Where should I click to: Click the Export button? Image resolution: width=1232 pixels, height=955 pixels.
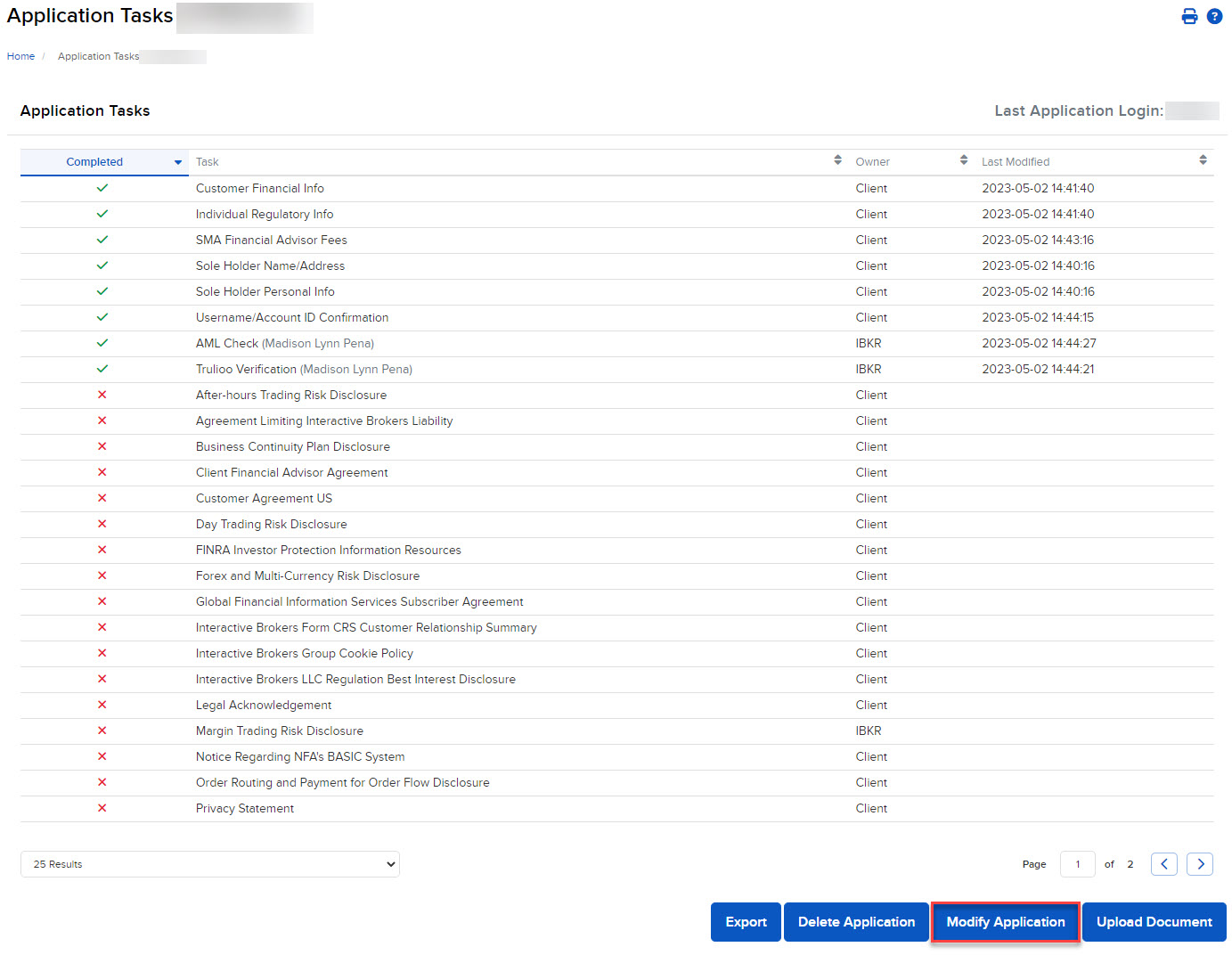point(746,921)
